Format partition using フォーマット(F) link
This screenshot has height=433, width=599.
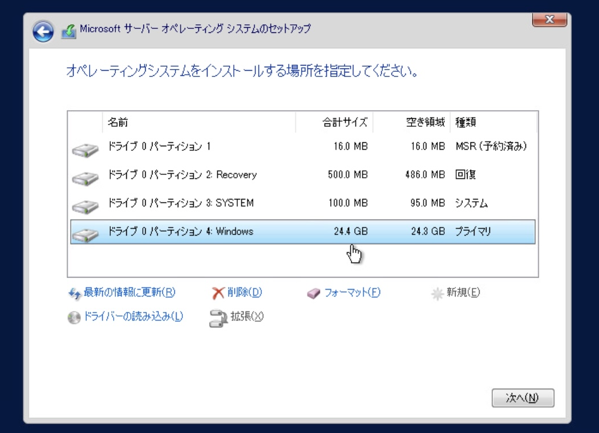tap(352, 292)
